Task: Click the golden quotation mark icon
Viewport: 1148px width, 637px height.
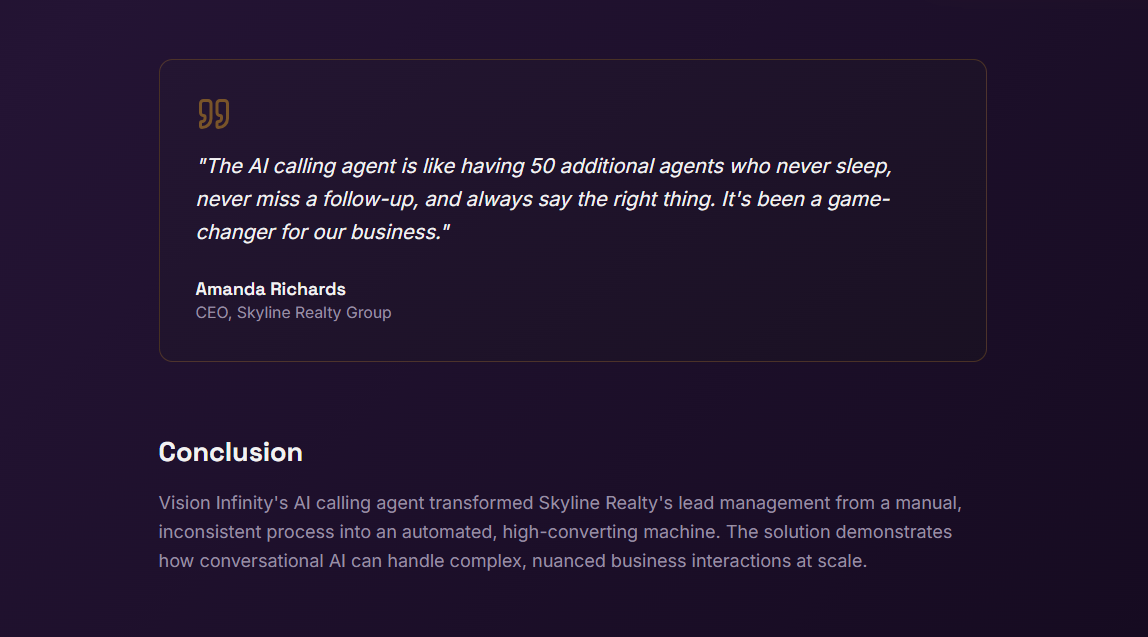Action: click(214, 114)
